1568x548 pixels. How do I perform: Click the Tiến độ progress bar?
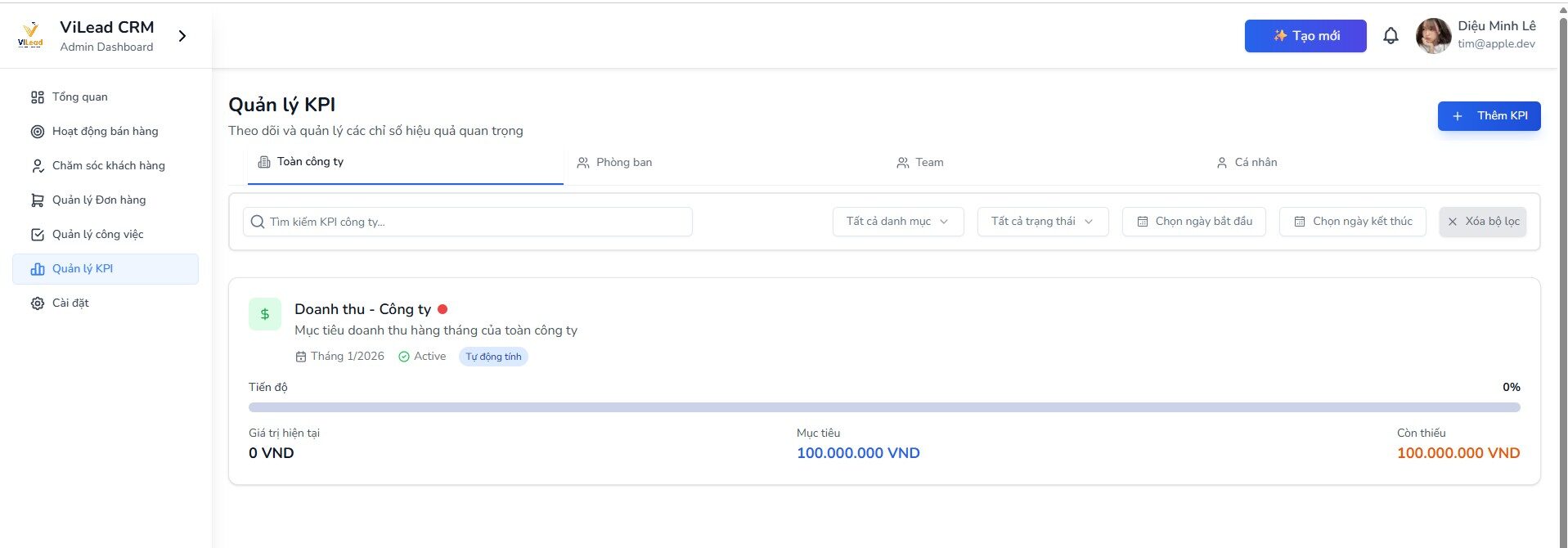[x=883, y=407]
